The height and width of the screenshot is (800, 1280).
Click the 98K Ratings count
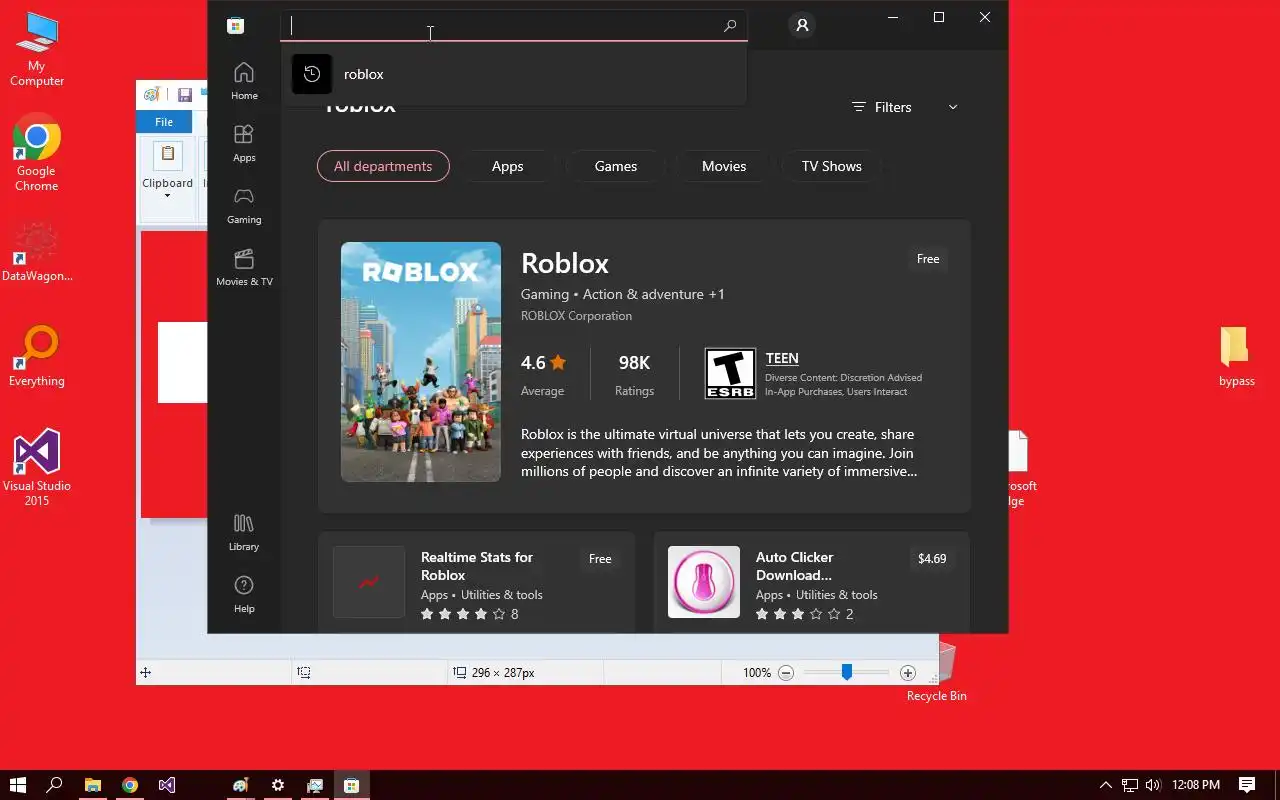pos(634,374)
